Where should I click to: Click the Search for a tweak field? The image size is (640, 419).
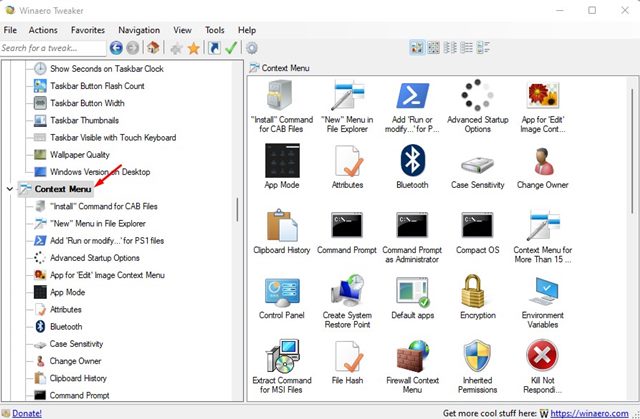[x=53, y=47]
